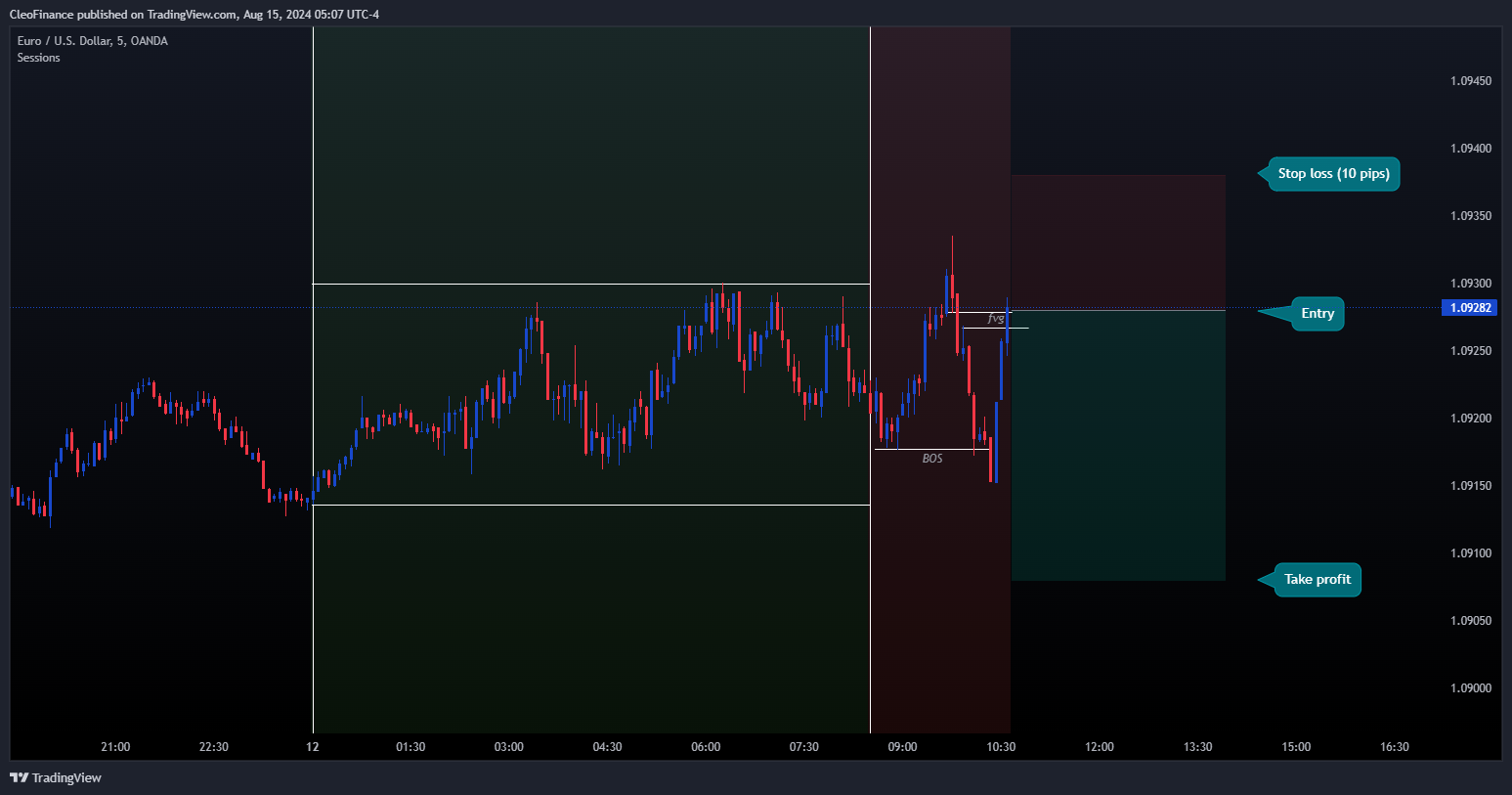1512x795 pixels.
Task: Click the 10:30 time axis label
Action: click(1001, 747)
